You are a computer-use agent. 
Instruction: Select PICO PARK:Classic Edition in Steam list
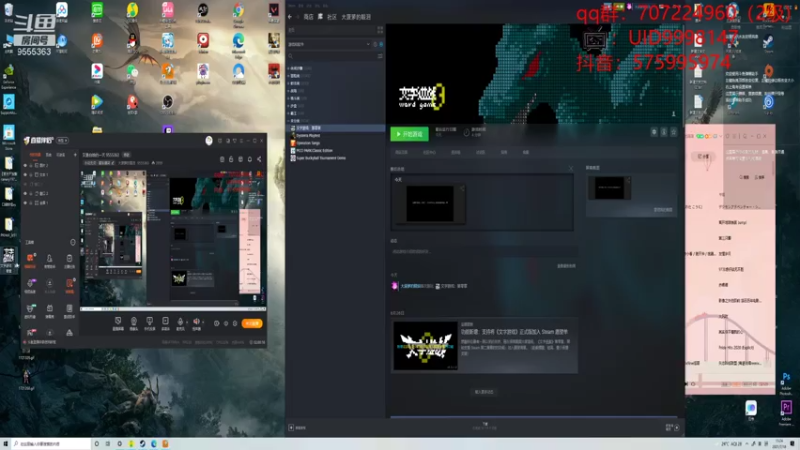click(x=314, y=151)
